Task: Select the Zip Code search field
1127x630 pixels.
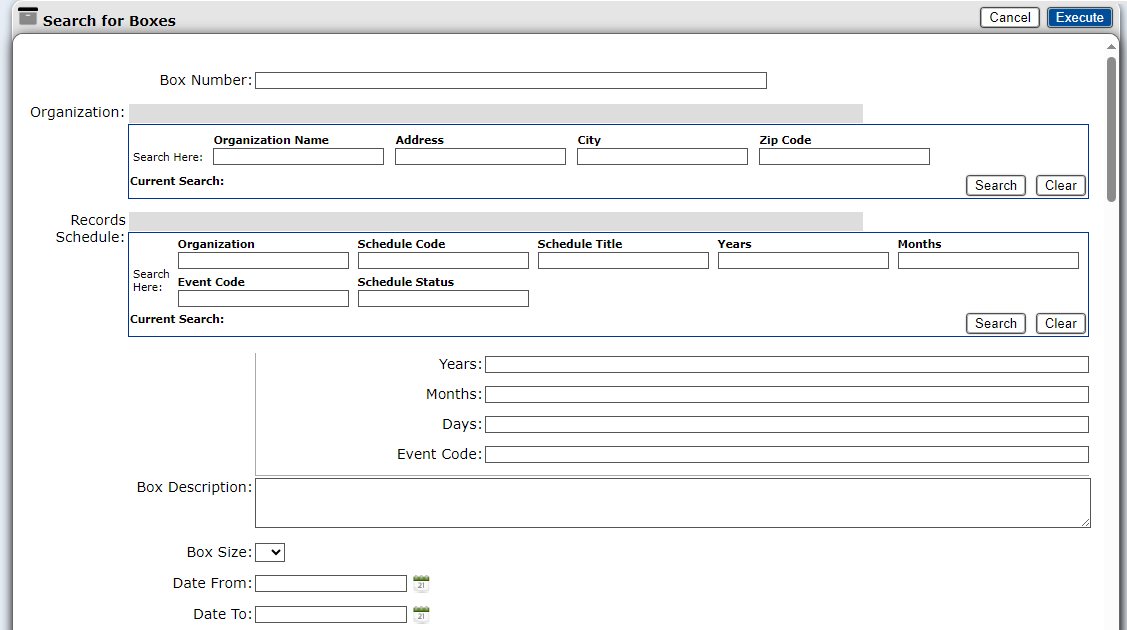Action: click(844, 157)
